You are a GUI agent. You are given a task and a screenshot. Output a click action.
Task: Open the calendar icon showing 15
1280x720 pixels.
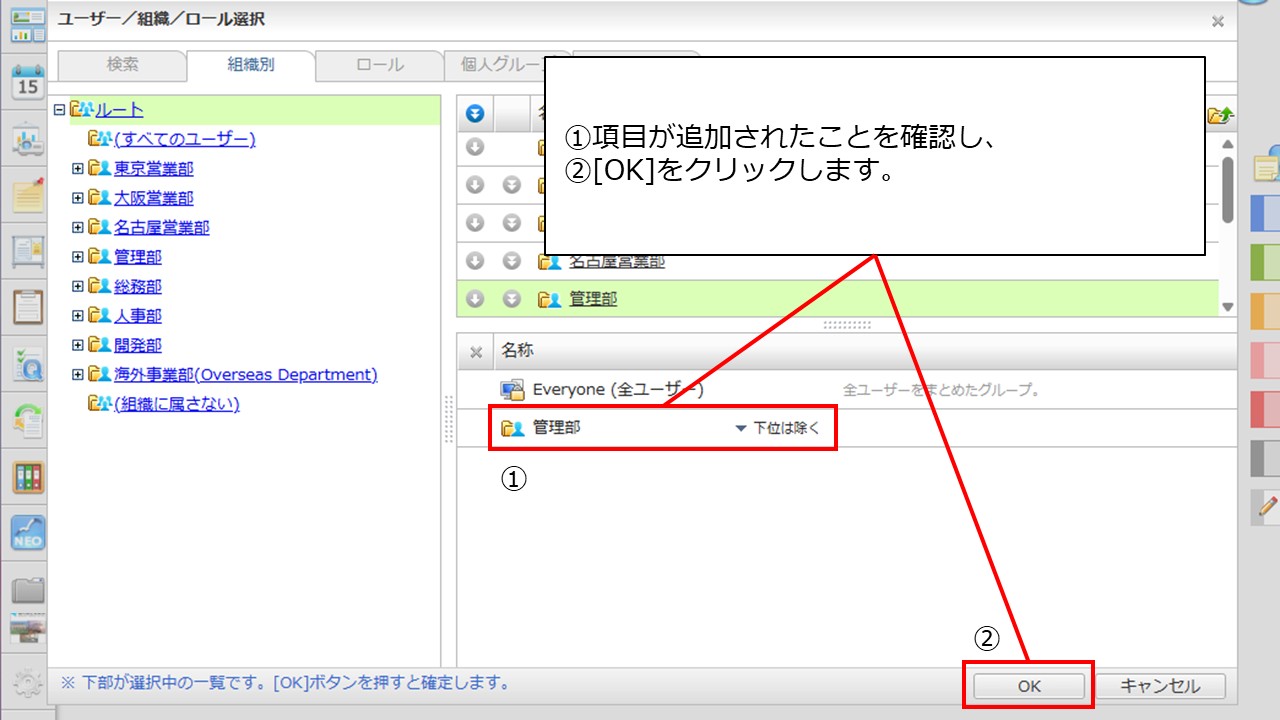point(28,82)
